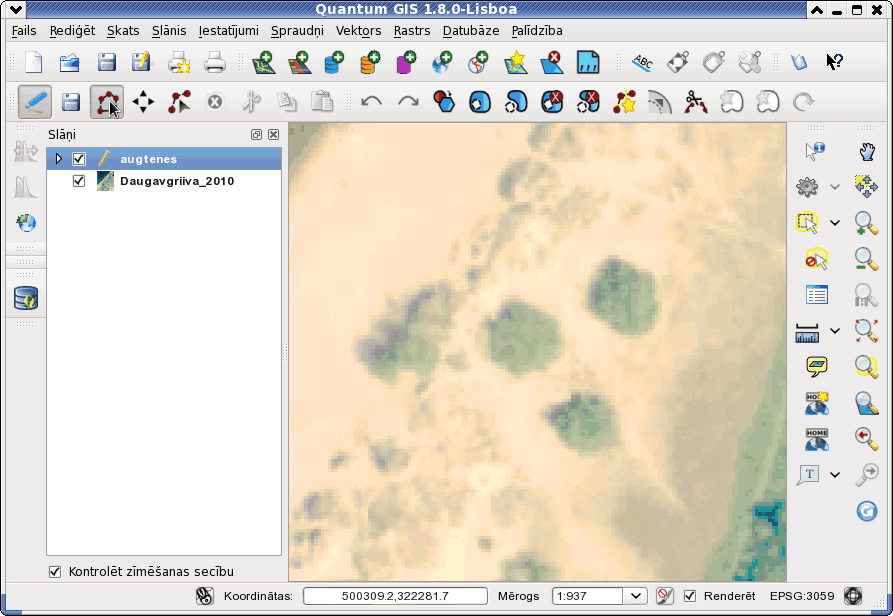Select the Split Features scissors tool

click(x=695, y=102)
